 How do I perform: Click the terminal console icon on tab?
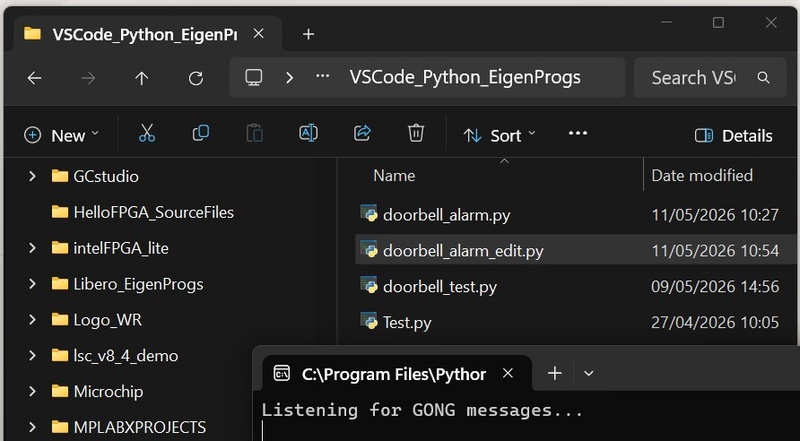tap(282, 373)
